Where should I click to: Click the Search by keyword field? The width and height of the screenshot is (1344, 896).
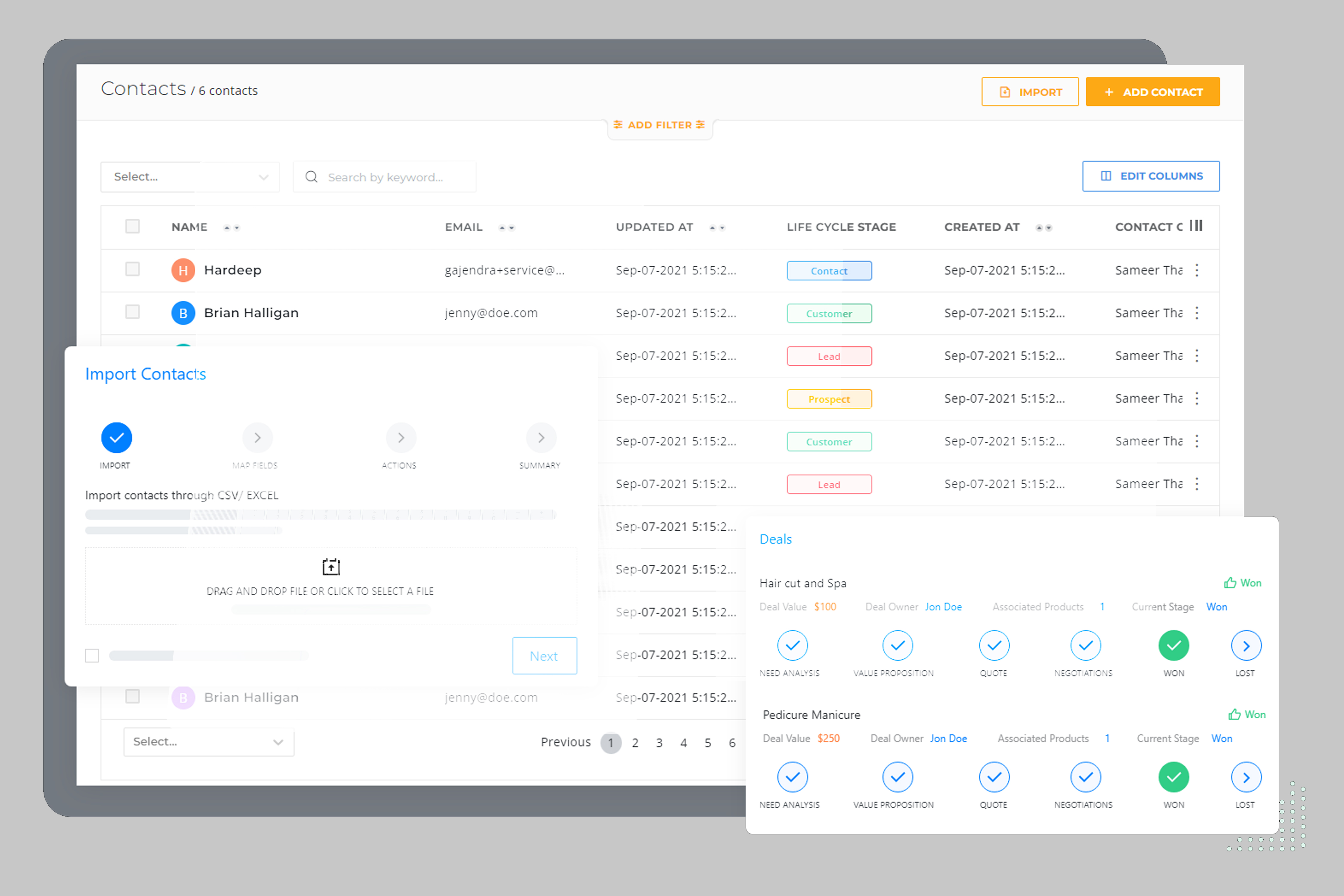pos(385,177)
